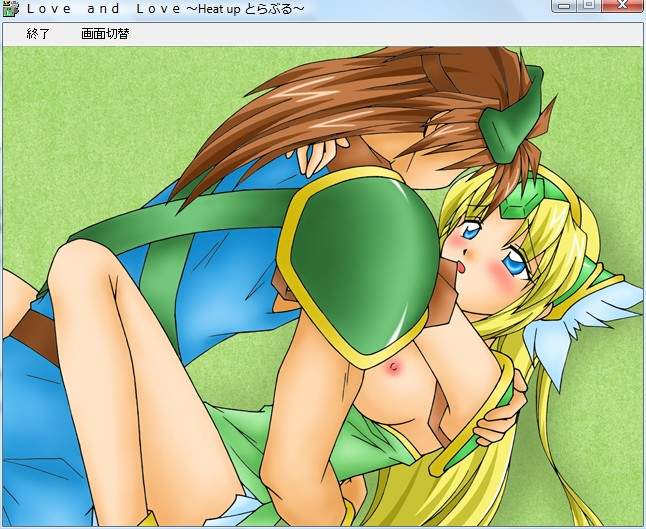Click the green gem on the gold tiara

click(517, 203)
